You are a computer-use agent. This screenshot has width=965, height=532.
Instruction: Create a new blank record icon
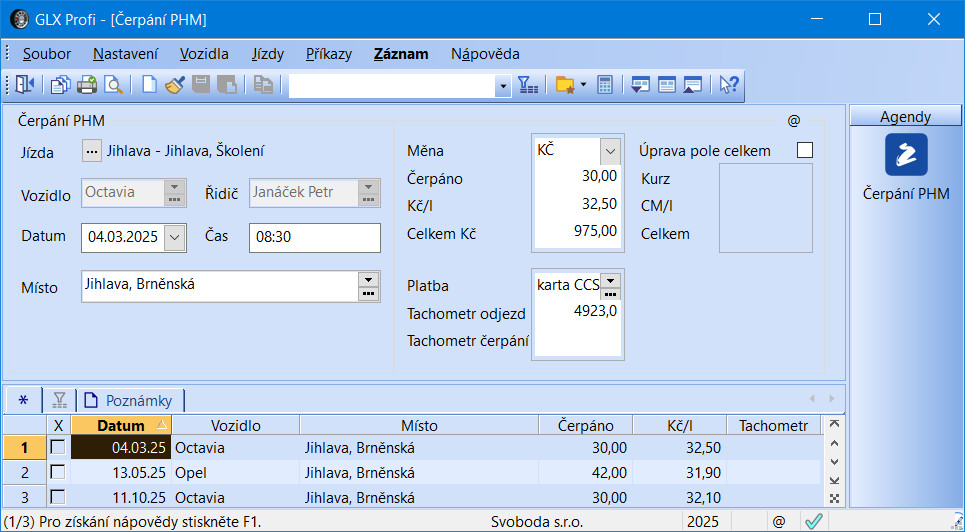(149, 85)
